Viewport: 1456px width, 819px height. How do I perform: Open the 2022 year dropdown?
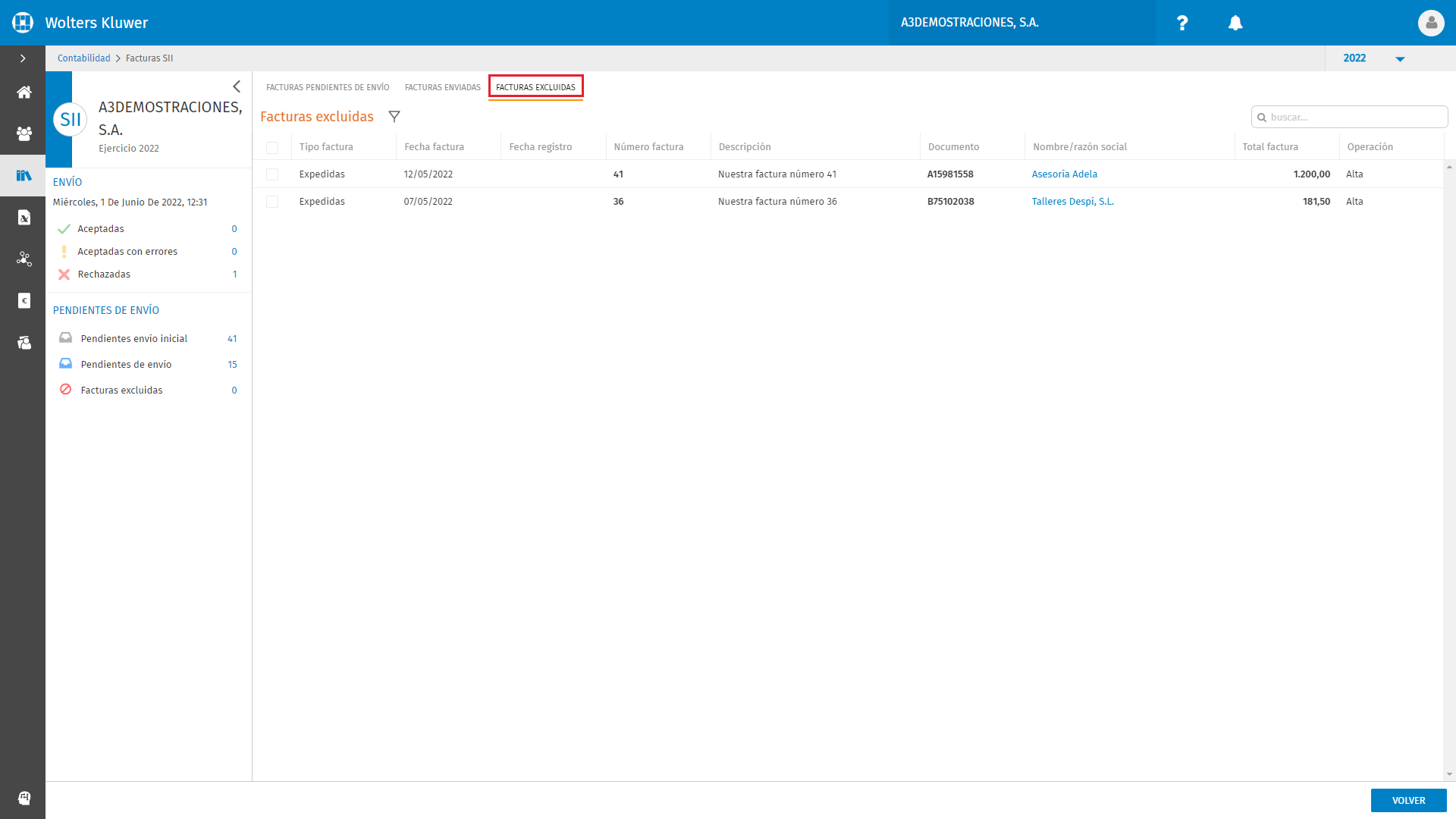tap(1374, 58)
